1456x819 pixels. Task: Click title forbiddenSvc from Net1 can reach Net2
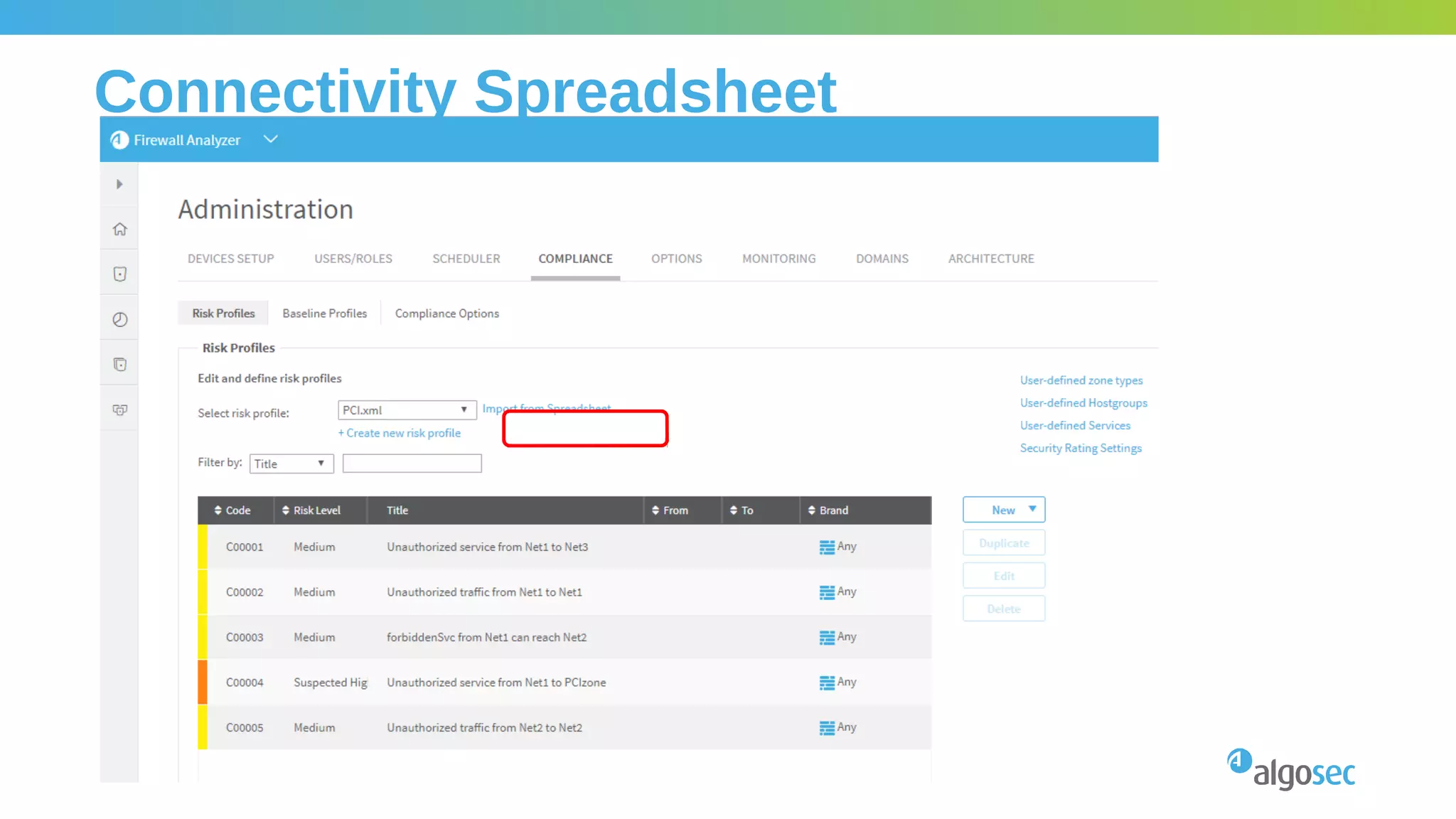tap(487, 638)
